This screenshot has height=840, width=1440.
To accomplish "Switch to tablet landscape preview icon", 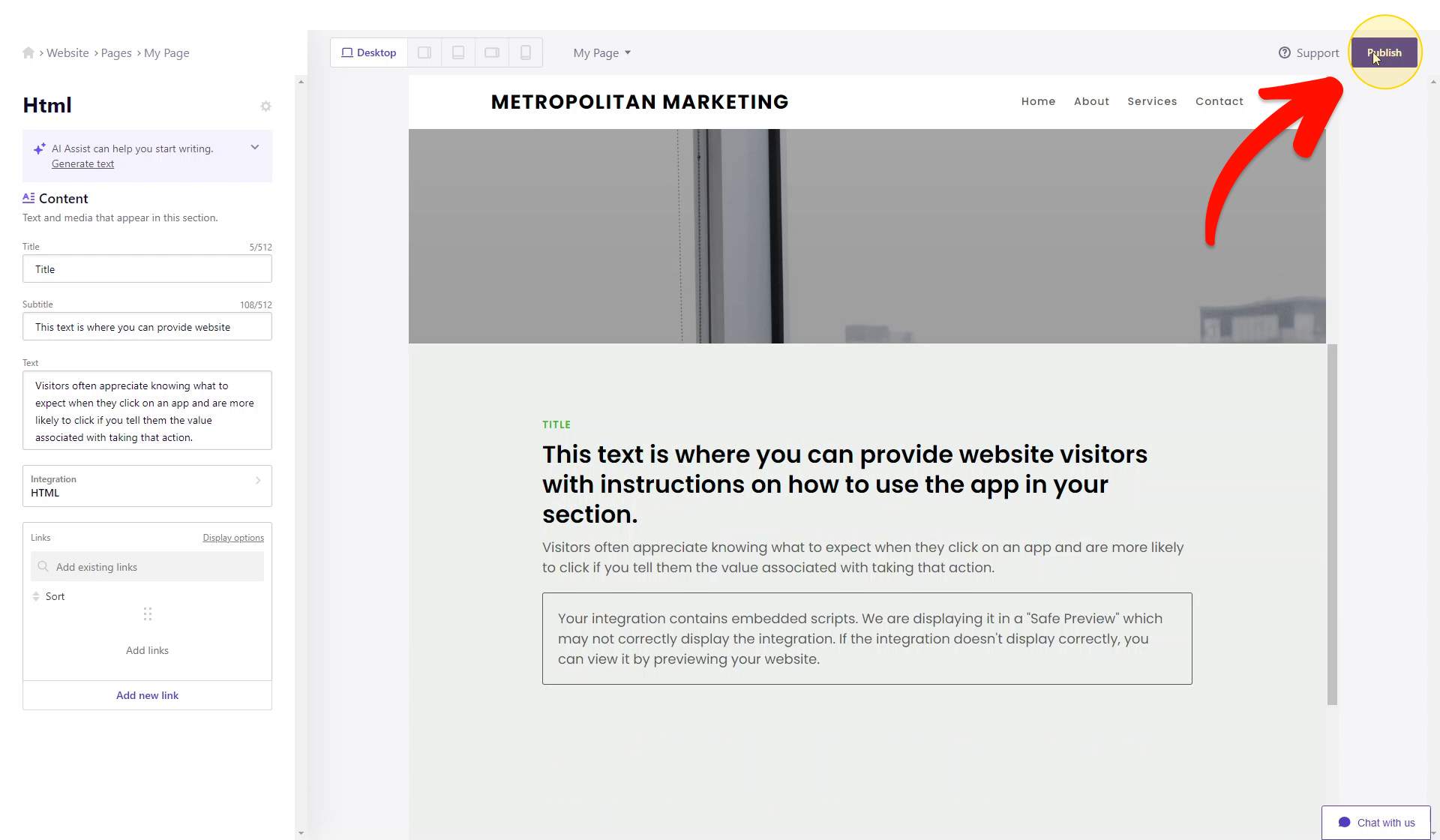I will (x=492, y=52).
